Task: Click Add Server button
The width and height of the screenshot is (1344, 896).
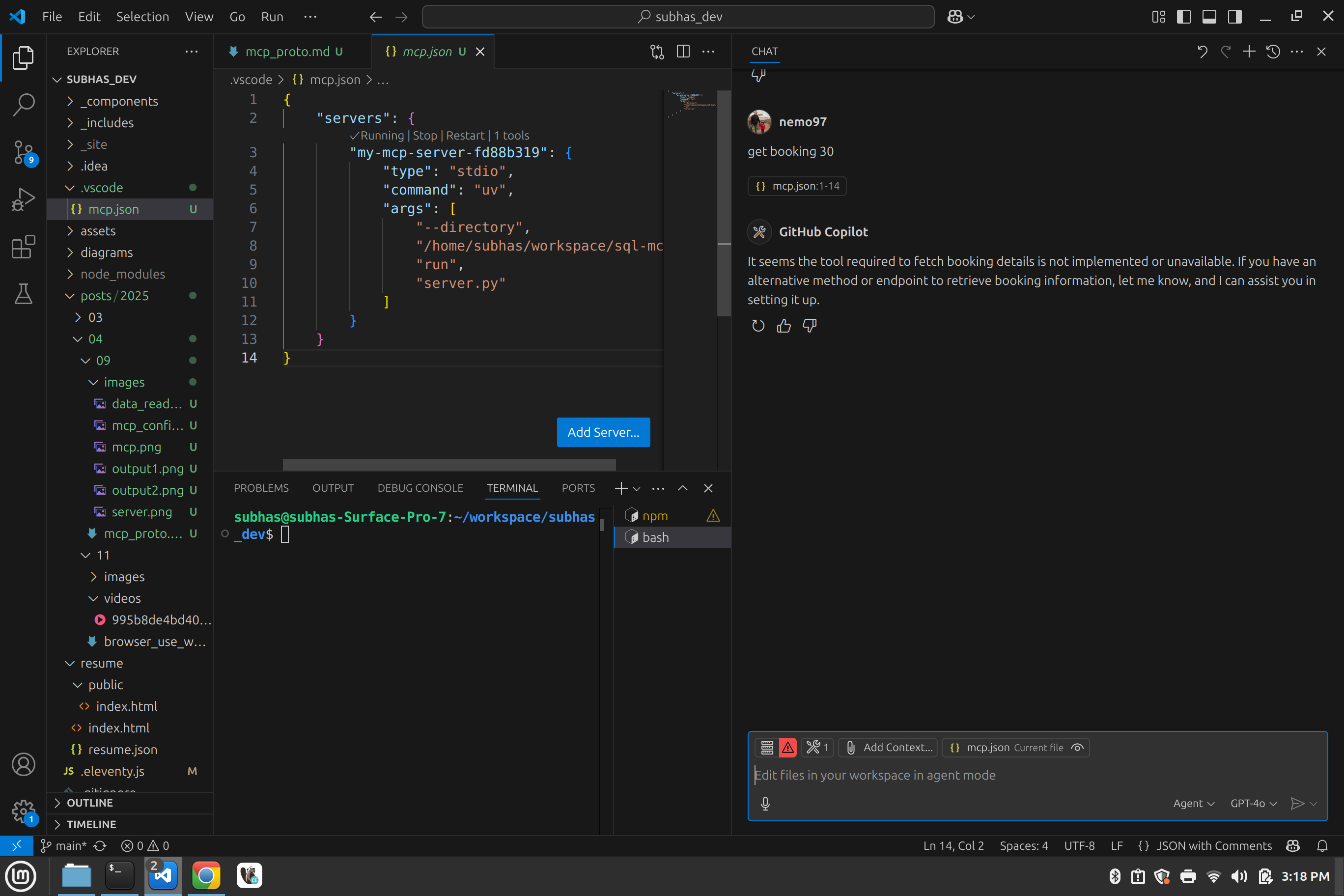Action: [603, 432]
